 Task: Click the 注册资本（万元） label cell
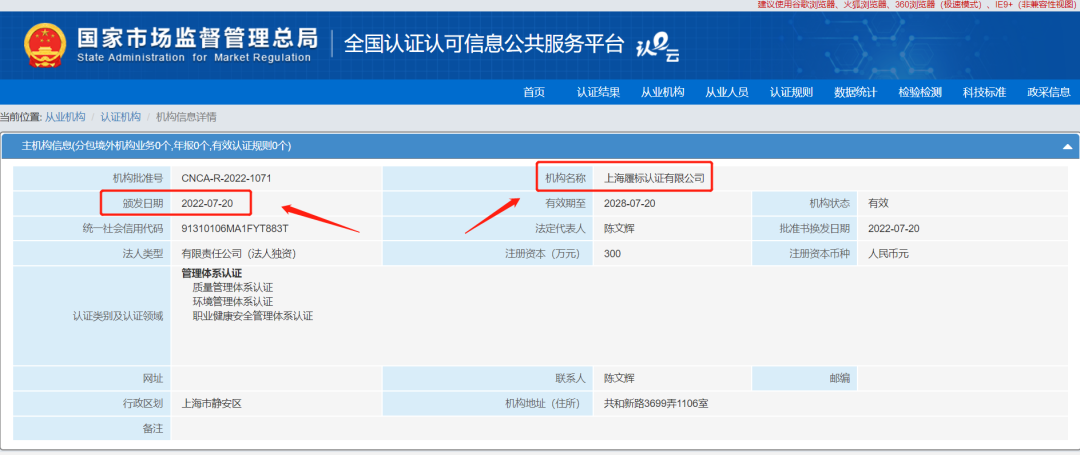(x=487, y=254)
